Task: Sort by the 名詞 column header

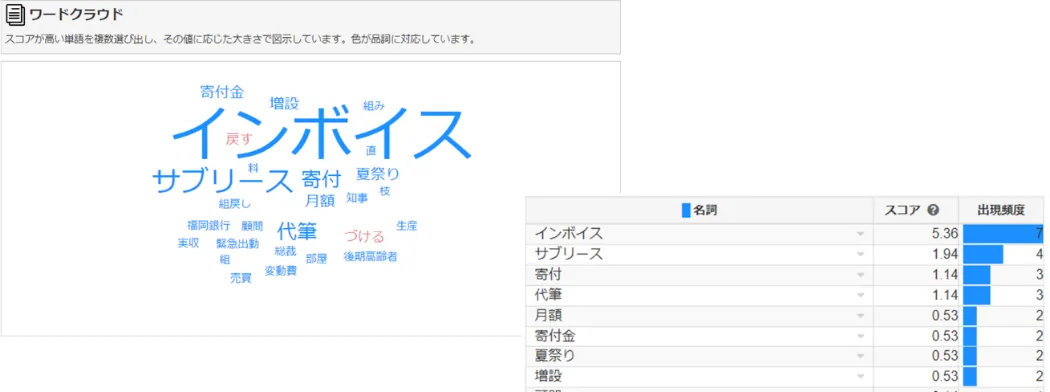Action: pos(700,210)
